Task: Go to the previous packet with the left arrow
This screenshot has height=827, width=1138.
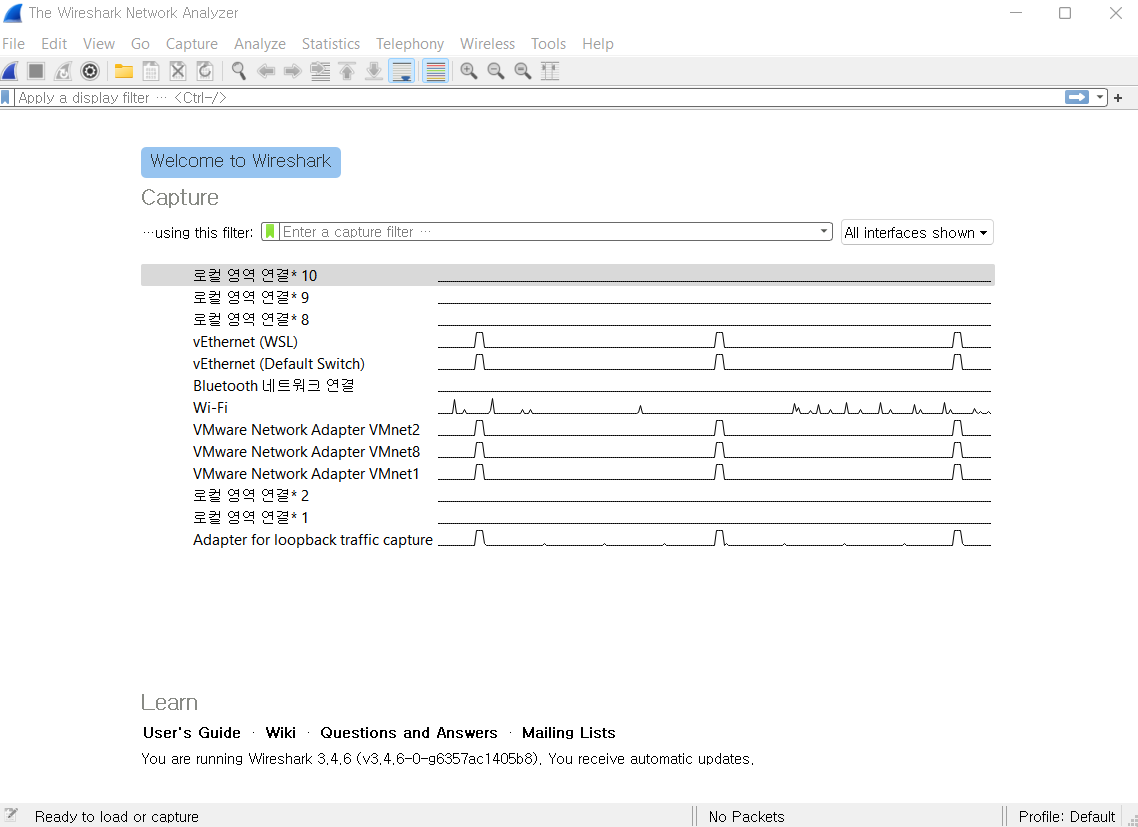Action: (266, 71)
